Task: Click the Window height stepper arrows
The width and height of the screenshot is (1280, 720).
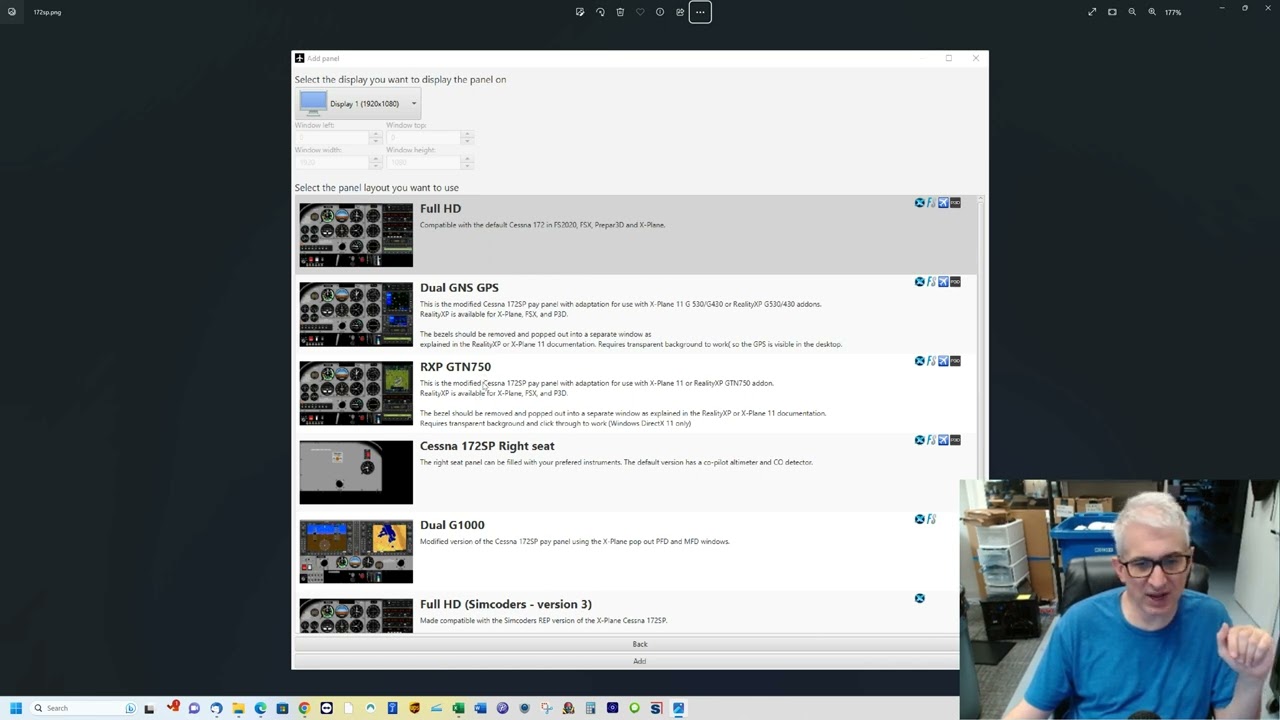Action: point(467,161)
